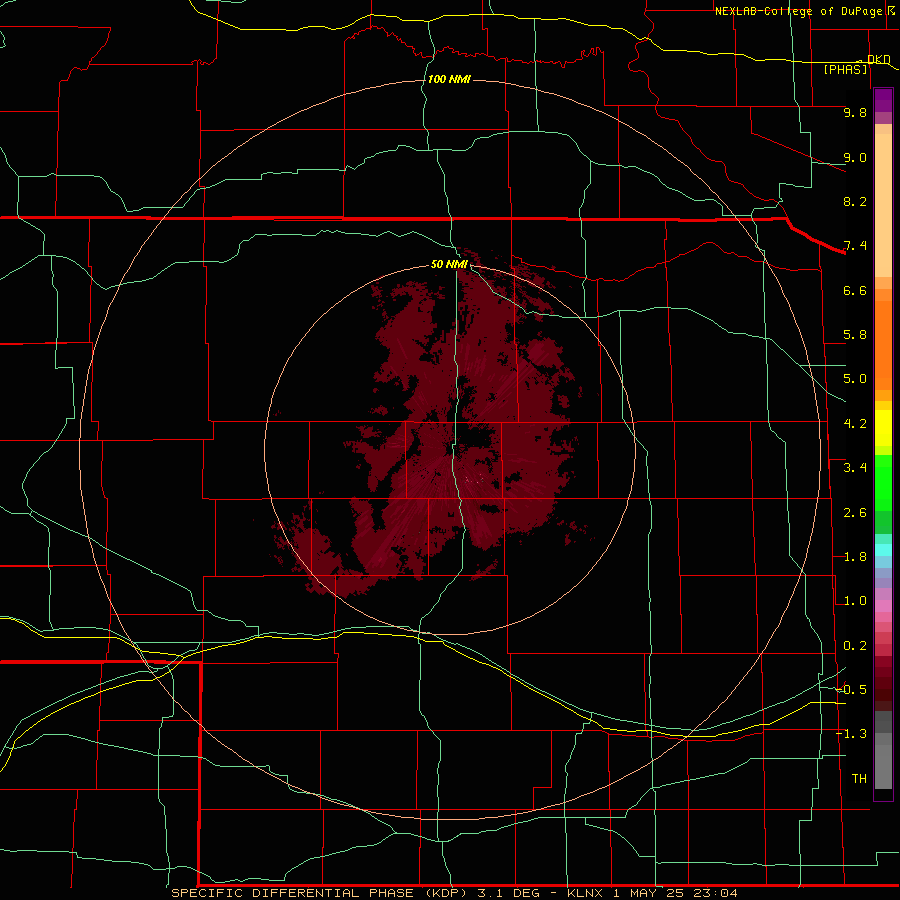Click the 0.2 value on the color scale
The image size is (900, 900).
coord(855,646)
